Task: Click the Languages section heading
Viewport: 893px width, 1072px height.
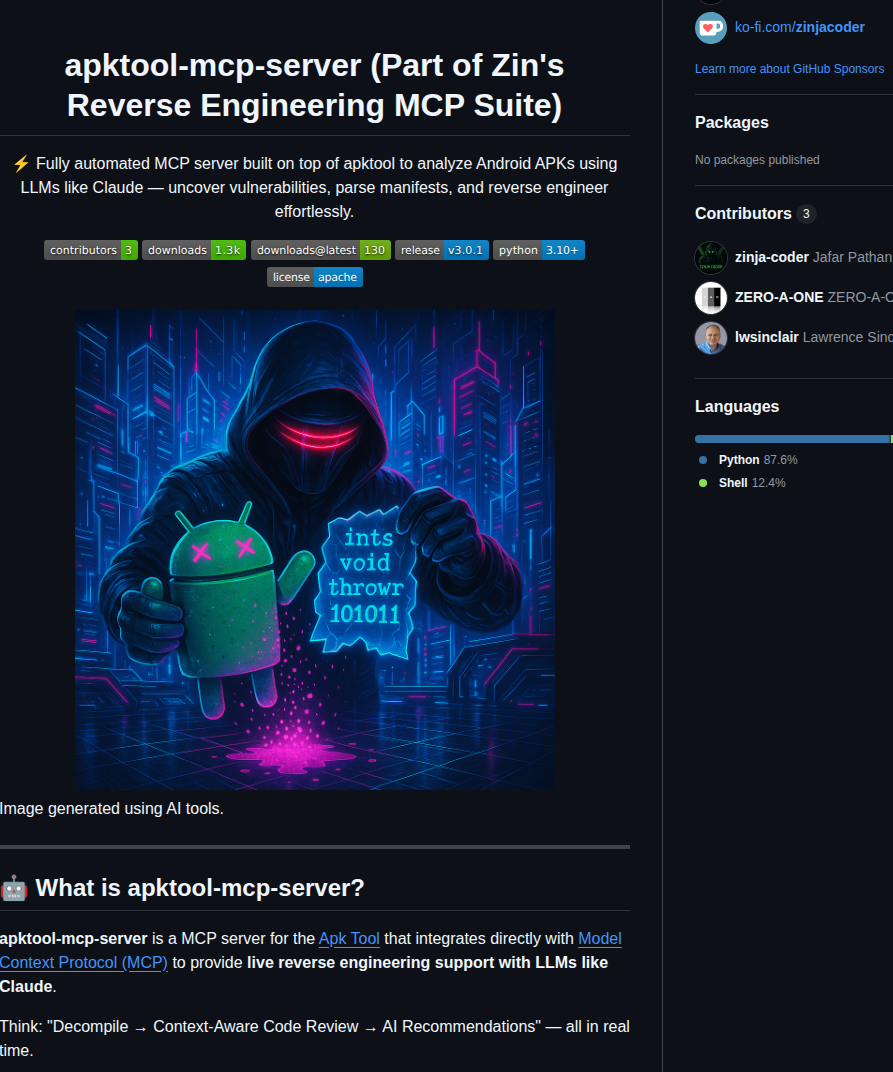Action: 737,407
